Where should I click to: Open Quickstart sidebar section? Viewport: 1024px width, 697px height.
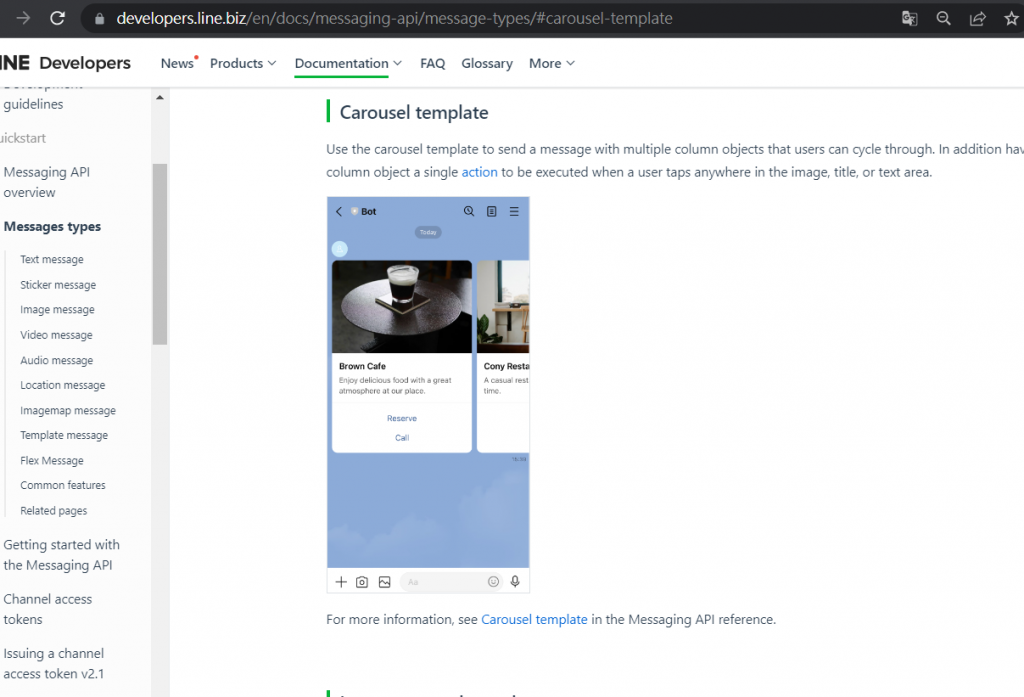tap(23, 138)
